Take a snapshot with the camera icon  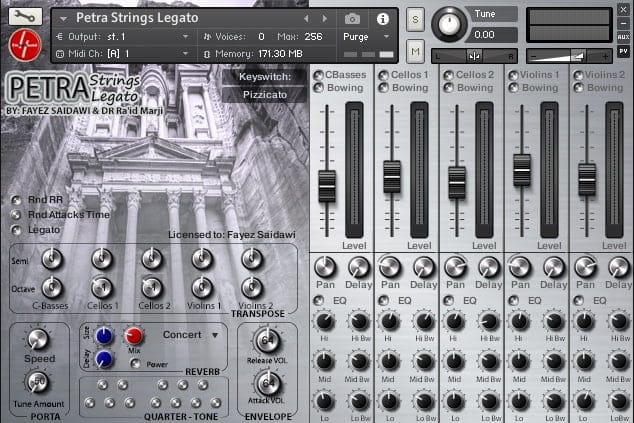pyautogui.click(x=352, y=19)
